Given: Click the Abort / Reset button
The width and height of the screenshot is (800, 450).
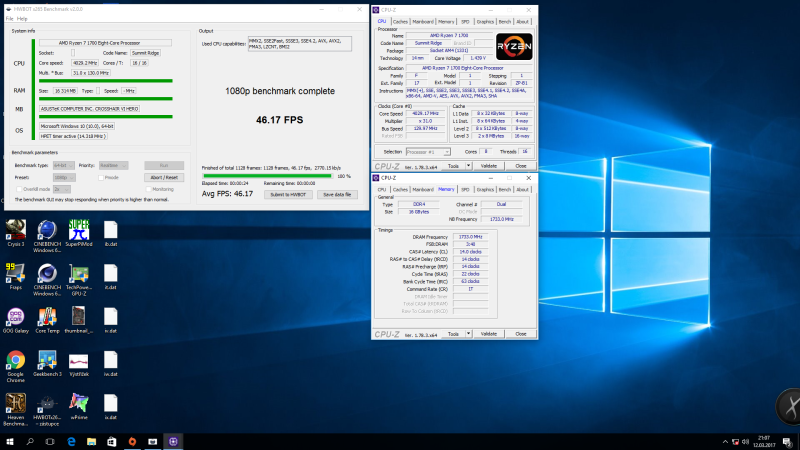Looking at the screenshot, I should click(164, 178).
